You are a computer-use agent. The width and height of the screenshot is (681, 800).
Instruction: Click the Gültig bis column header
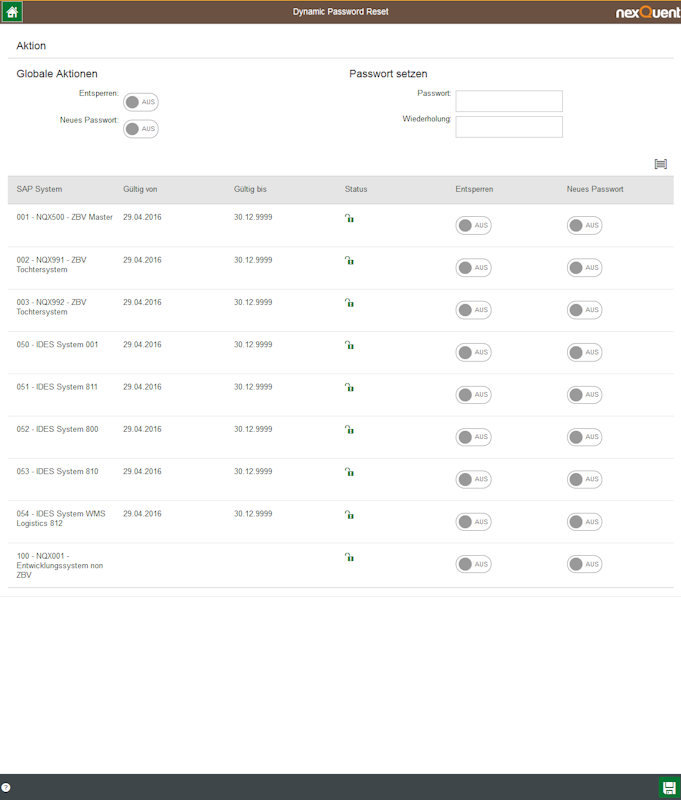click(250, 189)
